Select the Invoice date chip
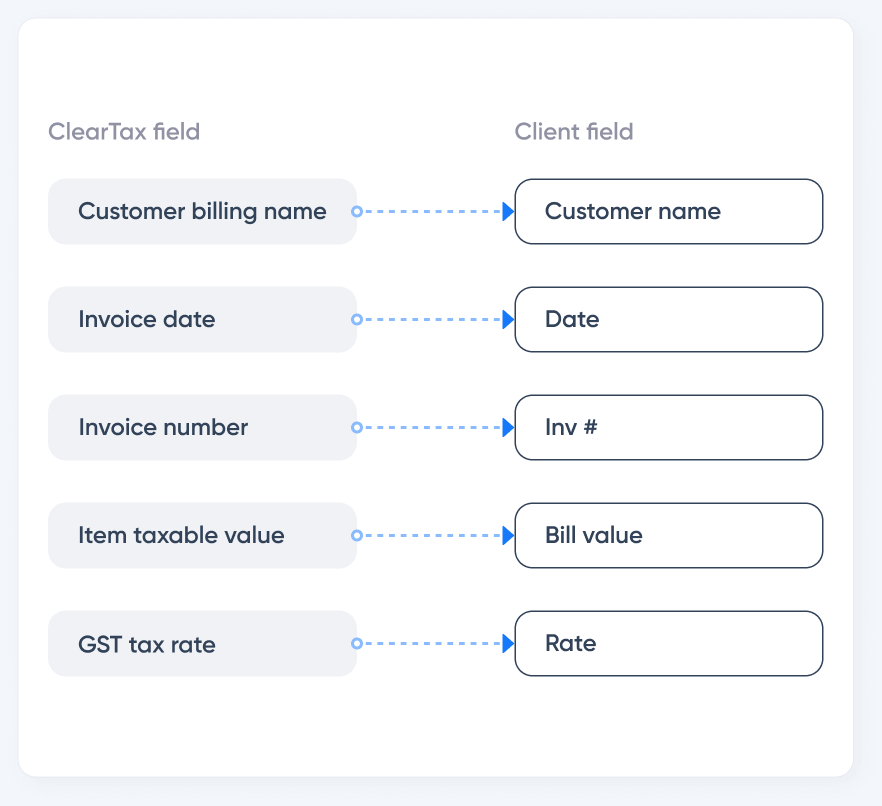Image resolution: width=882 pixels, height=806 pixels. [202, 319]
